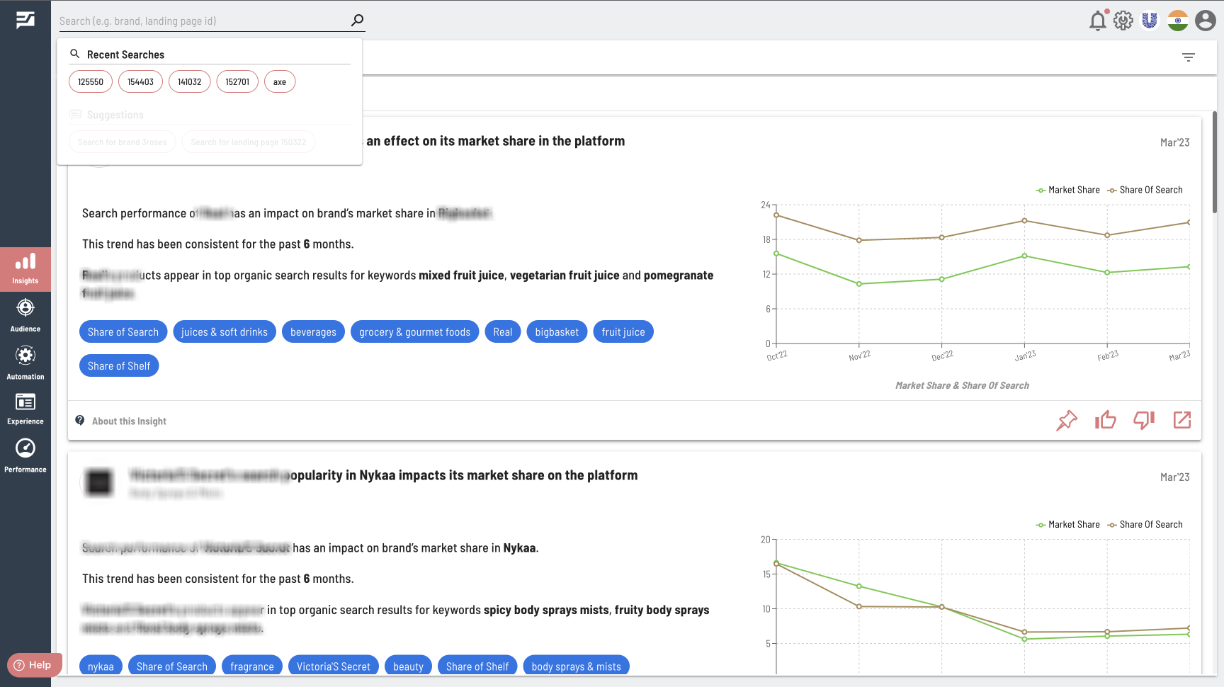Click the Unilever brand logo icon
The width and height of the screenshot is (1224, 687).
click(1150, 20)
